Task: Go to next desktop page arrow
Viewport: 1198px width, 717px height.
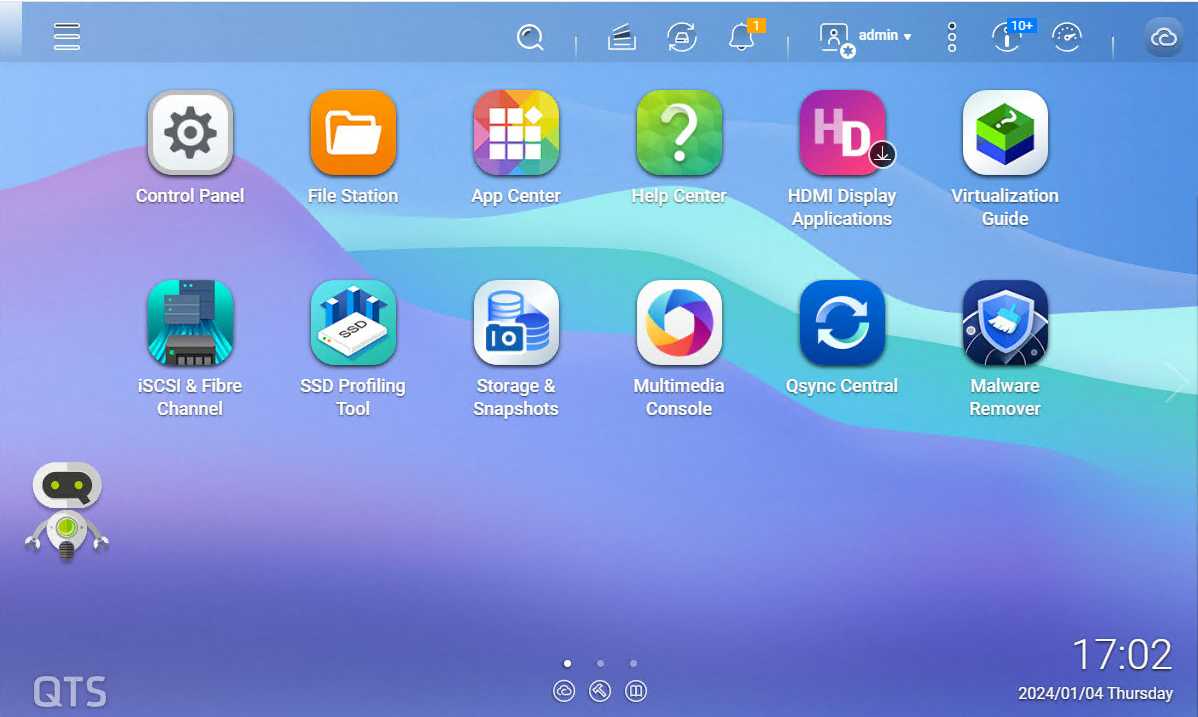Action: (x=1177, y=381)
